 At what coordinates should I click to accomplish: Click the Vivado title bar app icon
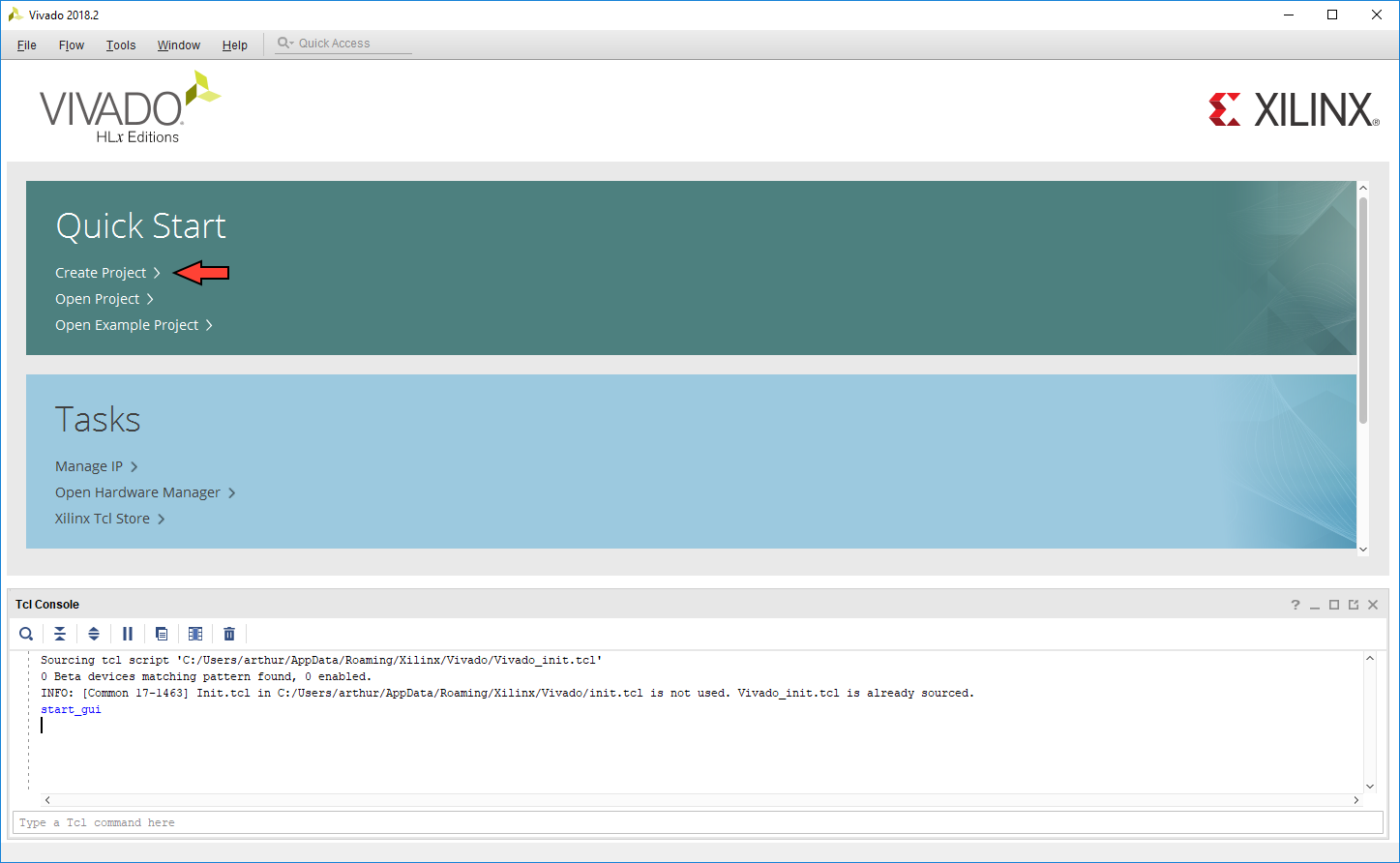15,15
